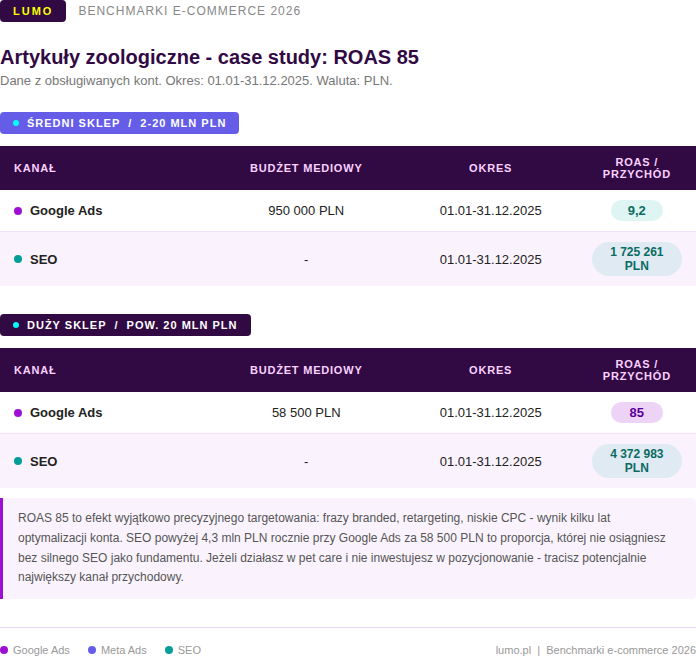The image size is (696, 657).
Task: Click the '950 000 PLN' budget cell
Action: click(x=306, y=211)
